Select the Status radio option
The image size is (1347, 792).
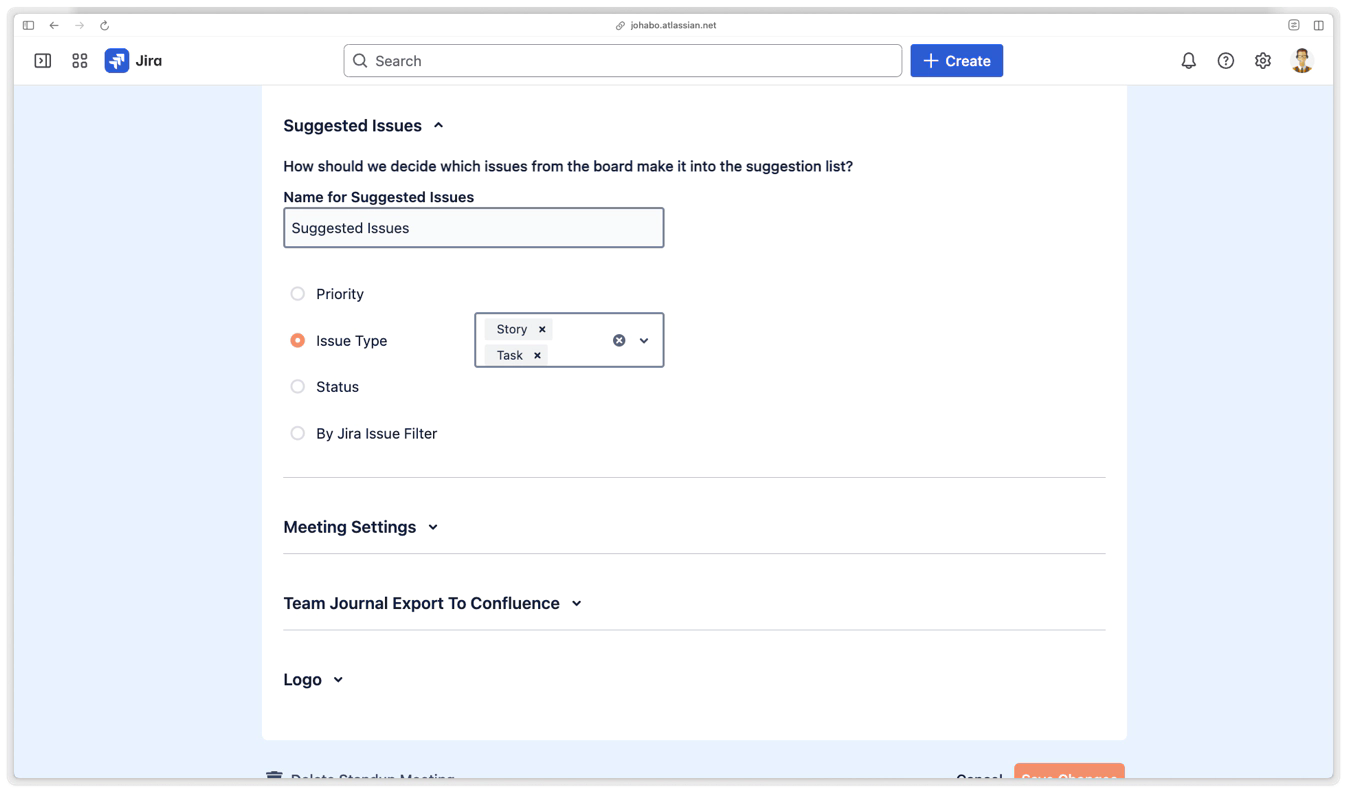(x=298, y=387)
